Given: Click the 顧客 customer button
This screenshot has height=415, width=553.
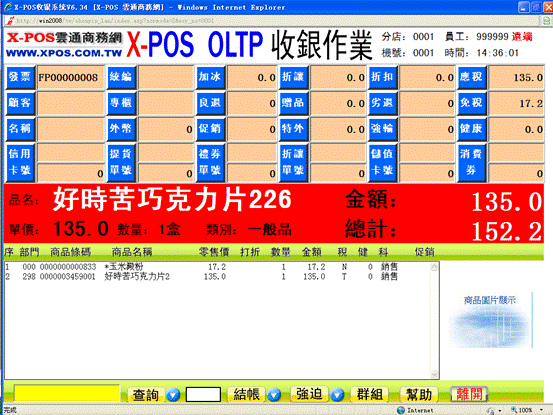Looking at the screenshot, I should [x=20, y=103].
